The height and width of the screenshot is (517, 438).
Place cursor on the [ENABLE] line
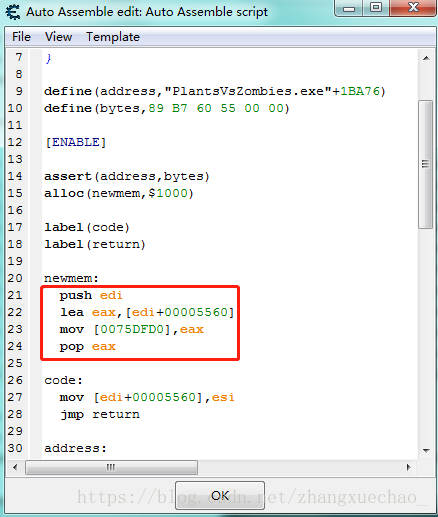click(75, 142)
